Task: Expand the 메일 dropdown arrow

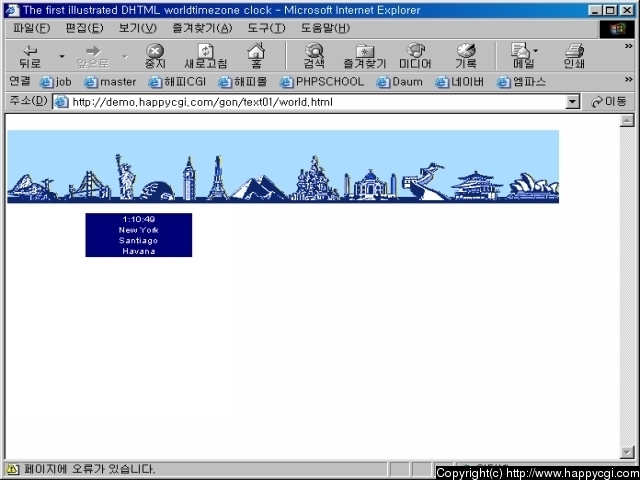Action: tap(536, 51)
